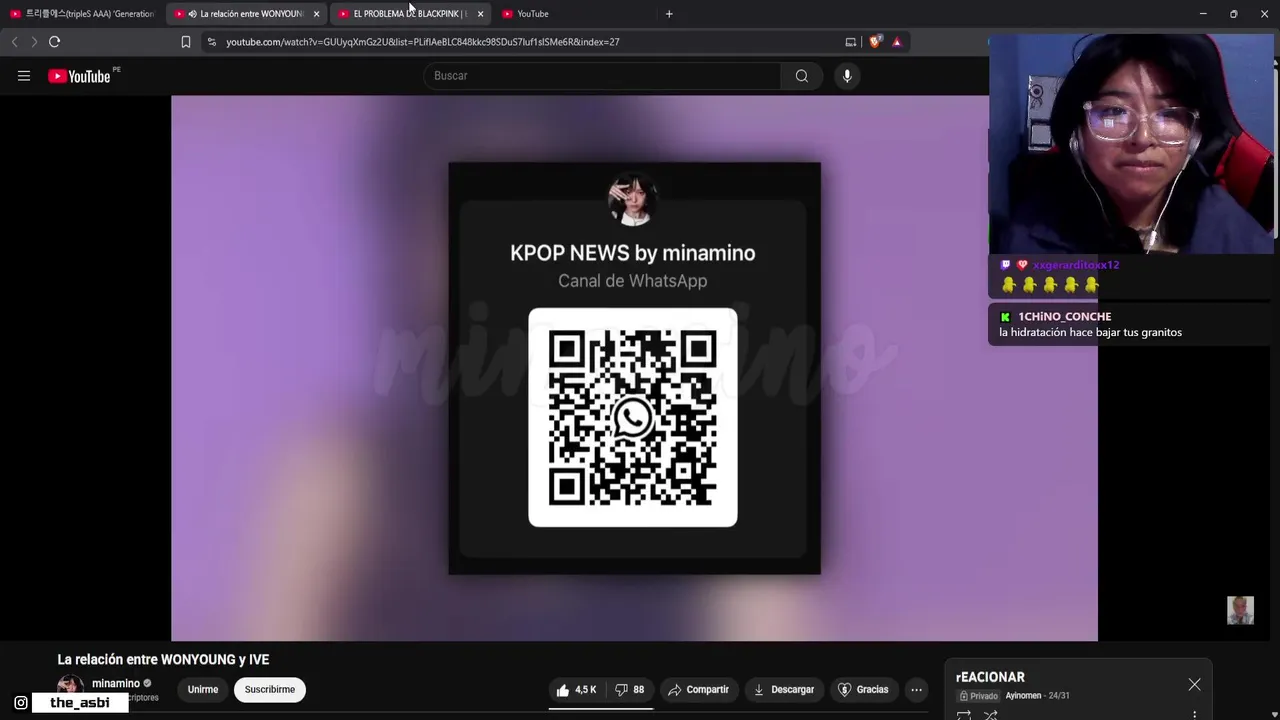Go to YouTube home via logo
Screen dimensions: 1280x720
79,76
